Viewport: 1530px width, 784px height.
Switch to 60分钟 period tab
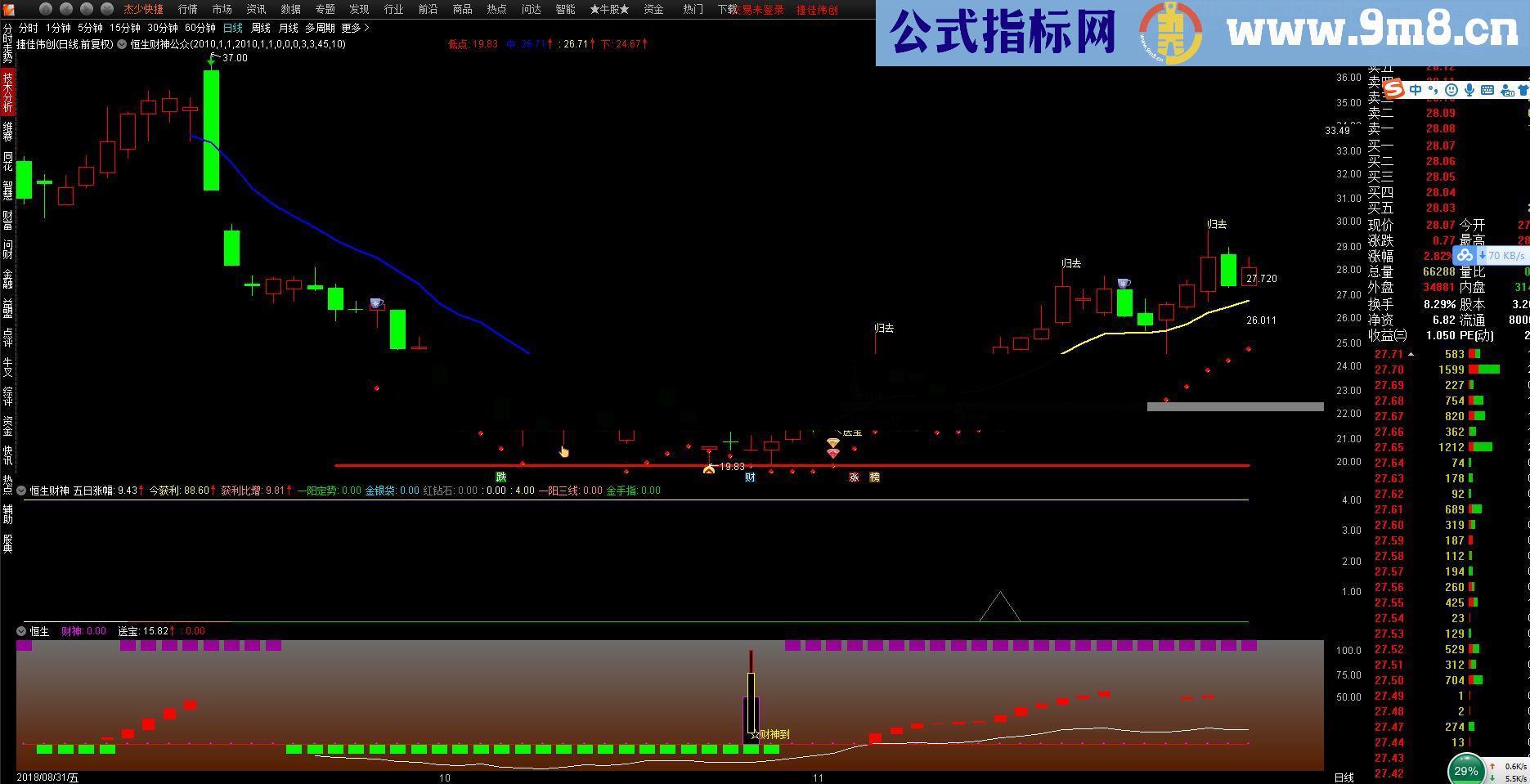[x=200, y=28]
